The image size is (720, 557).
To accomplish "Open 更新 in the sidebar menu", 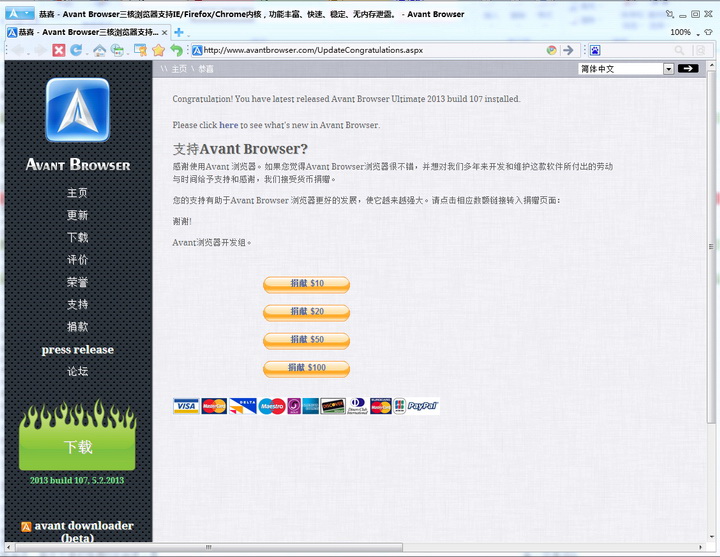I will coord(77,215).
